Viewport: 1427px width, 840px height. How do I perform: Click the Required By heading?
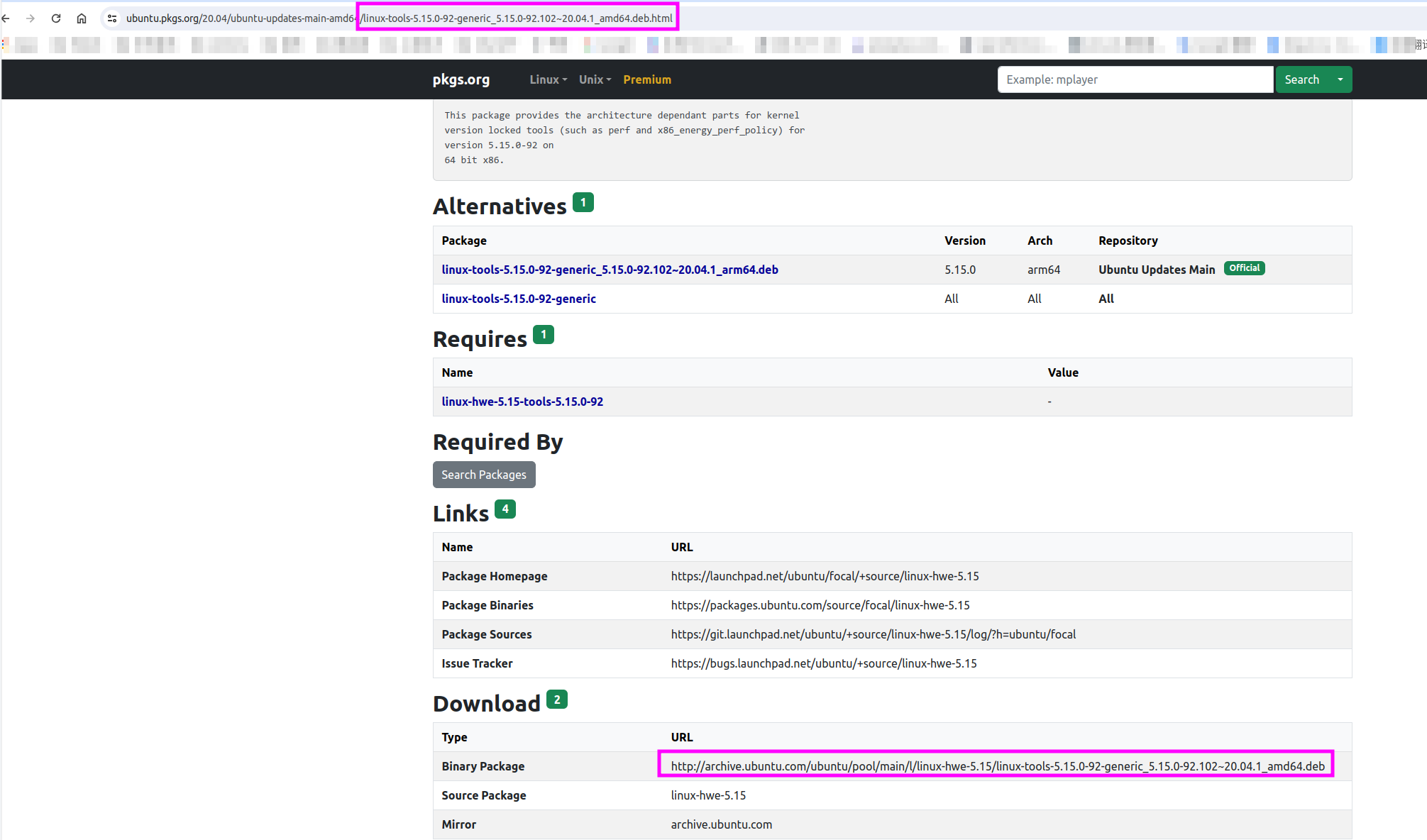point(498,442)
